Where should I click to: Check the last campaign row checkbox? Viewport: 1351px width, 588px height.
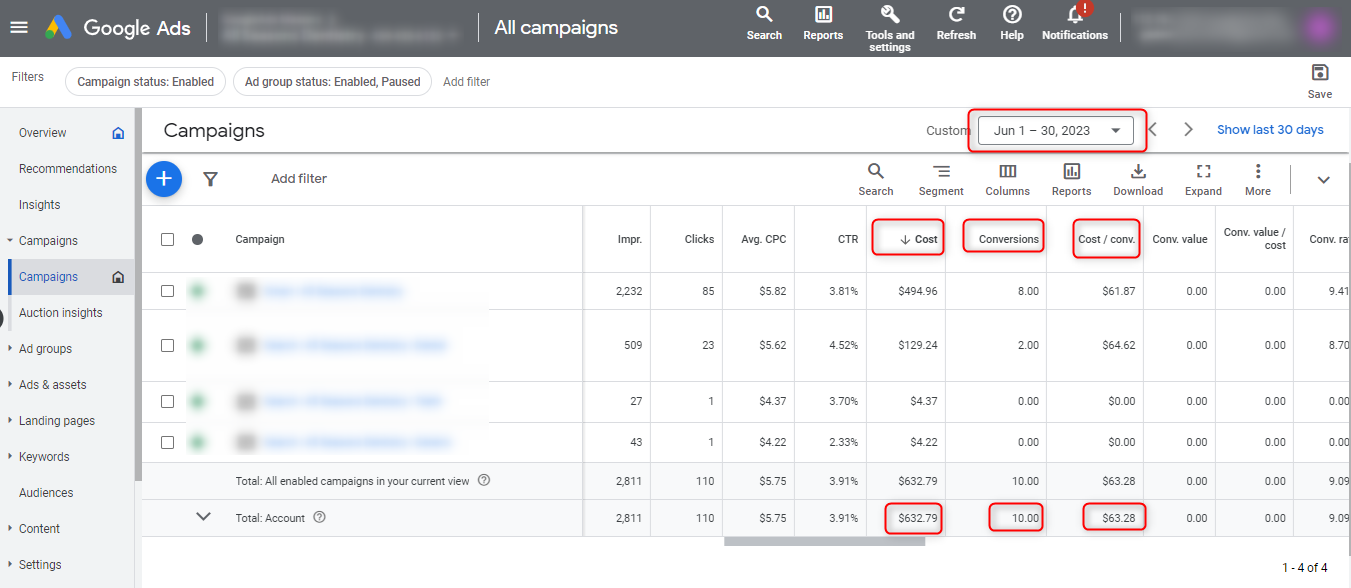pyautogui.click(x=168, y=442)
